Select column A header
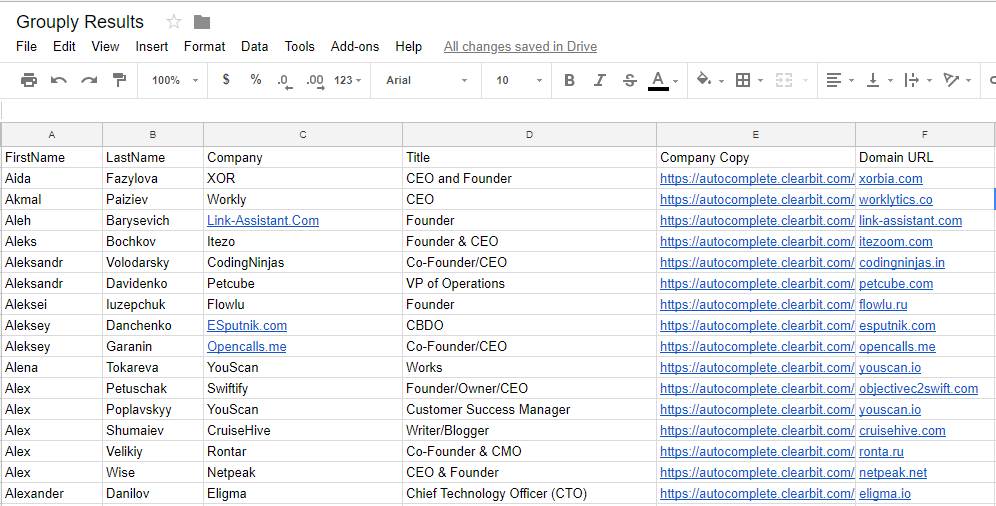The width and height of the screenshot is (996, 506). 51,135
